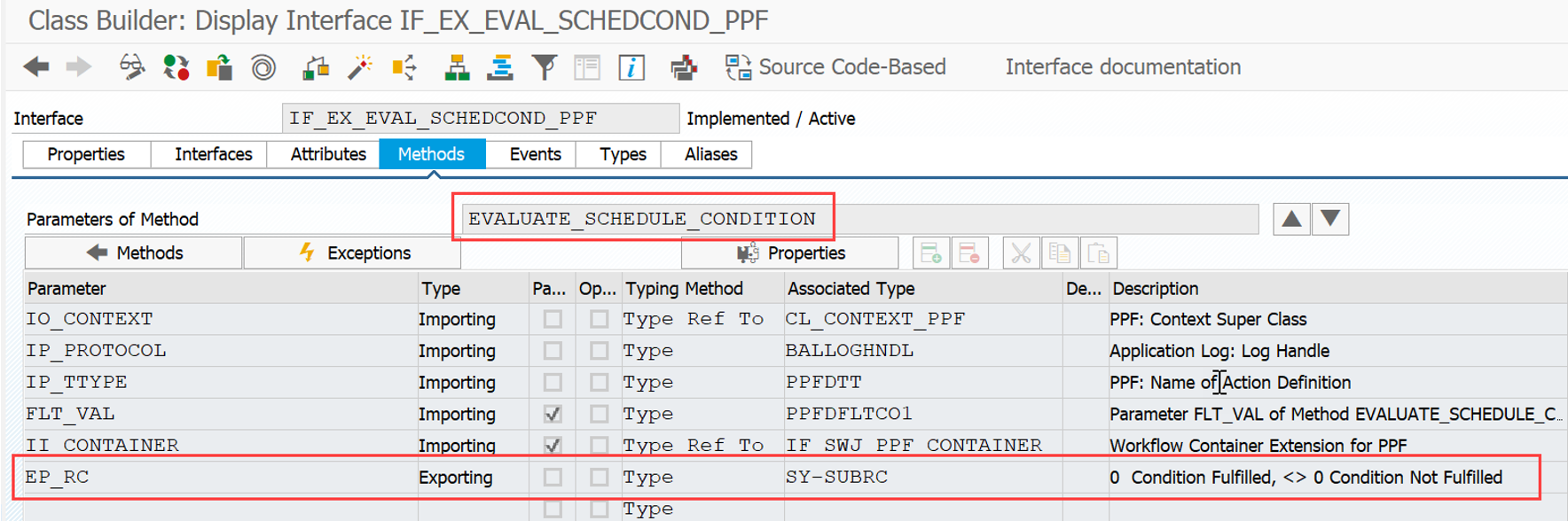Click the copy icon in parameter toolbar
Image resolution: width=1568 pixels, height=521 pixels.
[x=1059, y=253]
